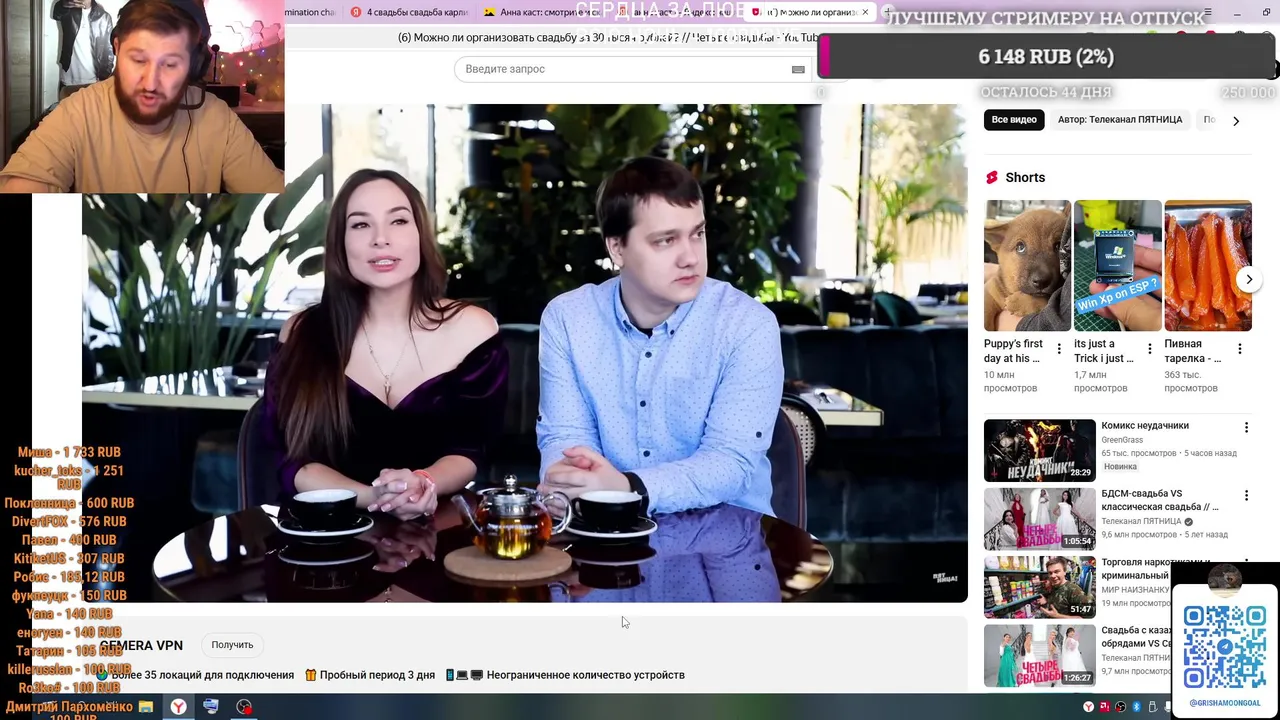The image size is (1280, 720).
Task: Open menu for Комикс неудачники video
Action: (1246, 428)
